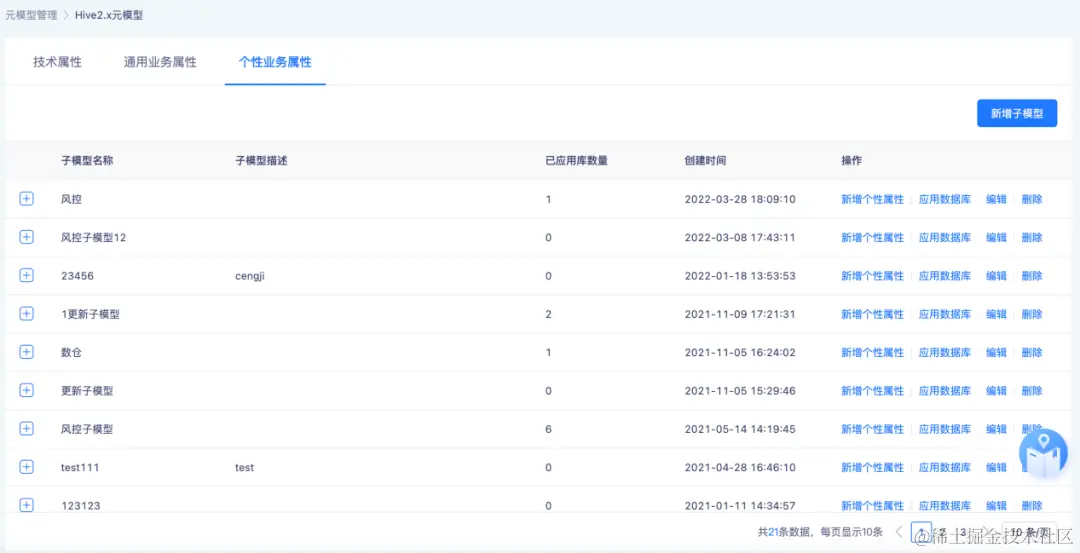Click 新增个性属性 for 风控子模型12

872,238
